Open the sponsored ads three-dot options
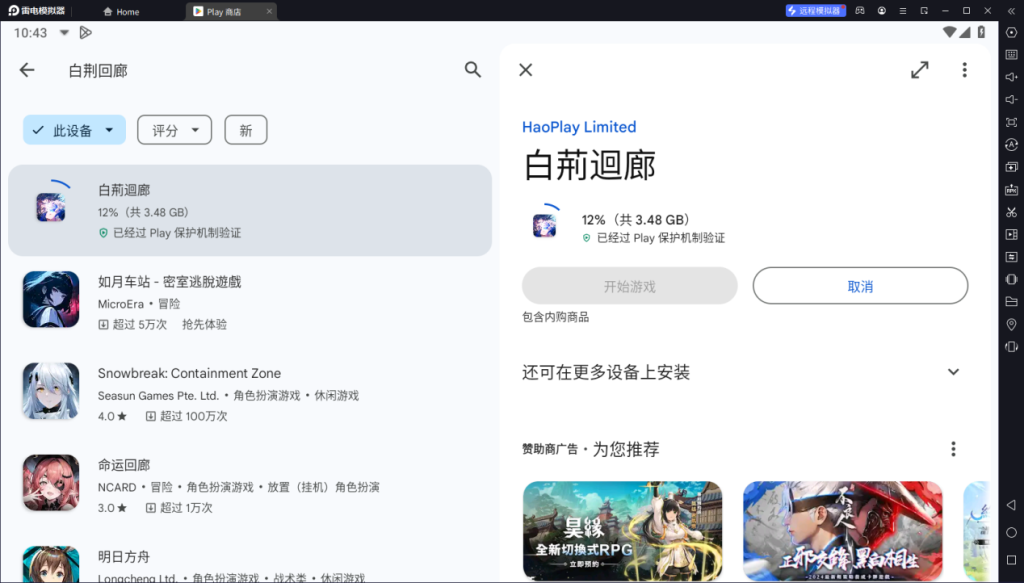Viewport: 1024px width, 583px height. pos(953,449)
